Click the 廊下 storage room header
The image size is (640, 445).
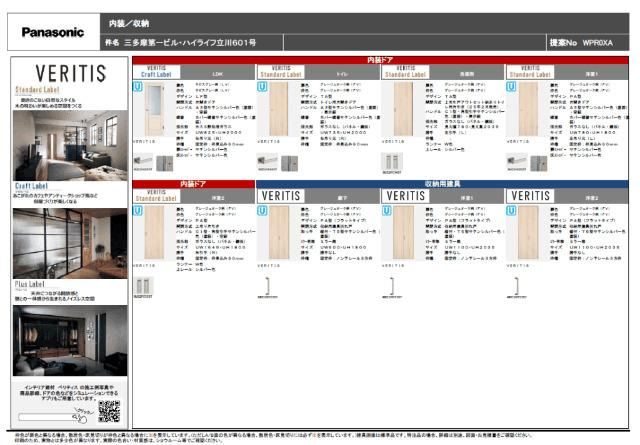[342, 198]
